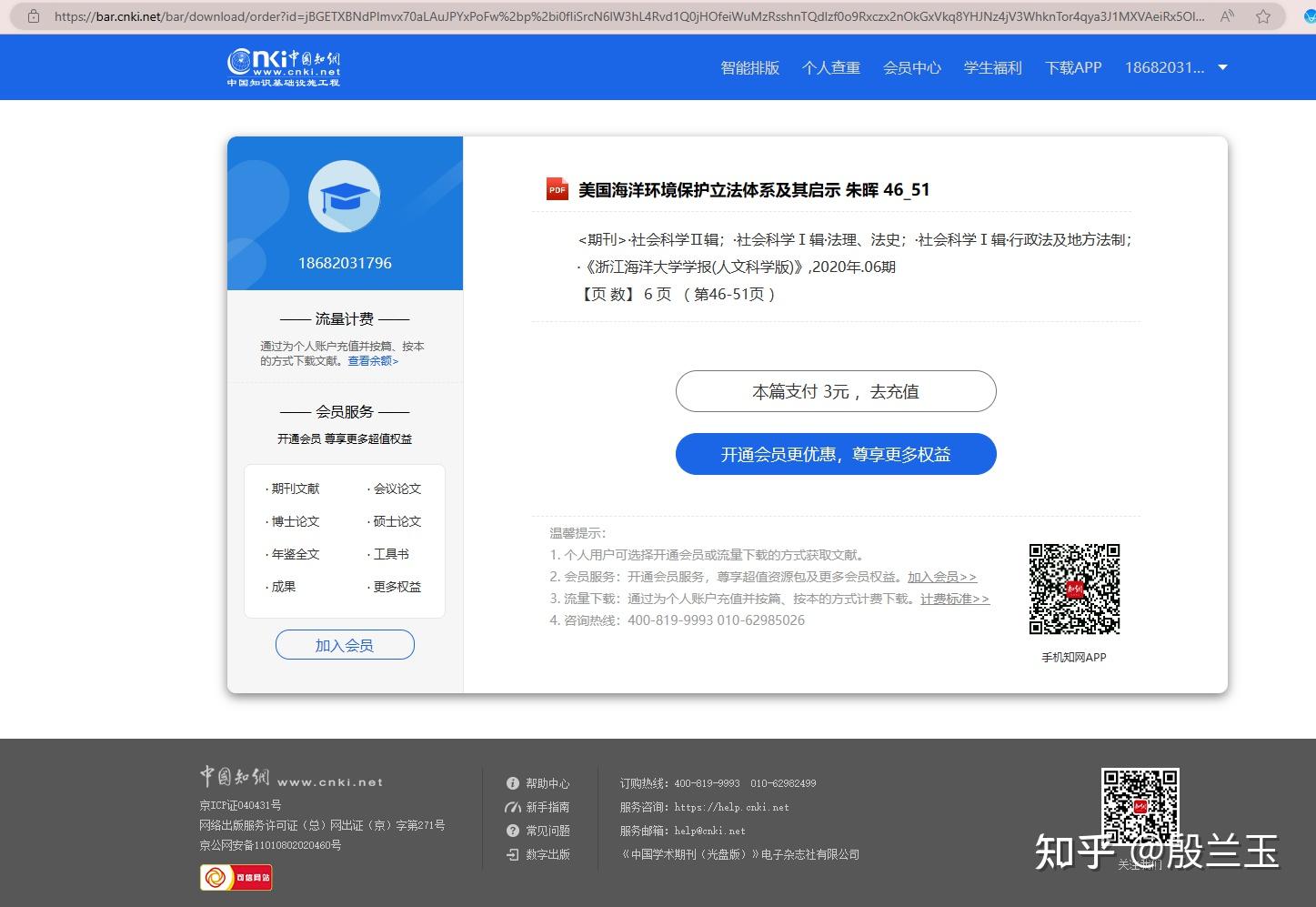The height and width of the screenshot is (907, 1316).
Task: Click the 网络出版服务许可证 footer text
Action: [x=322, y=825]
